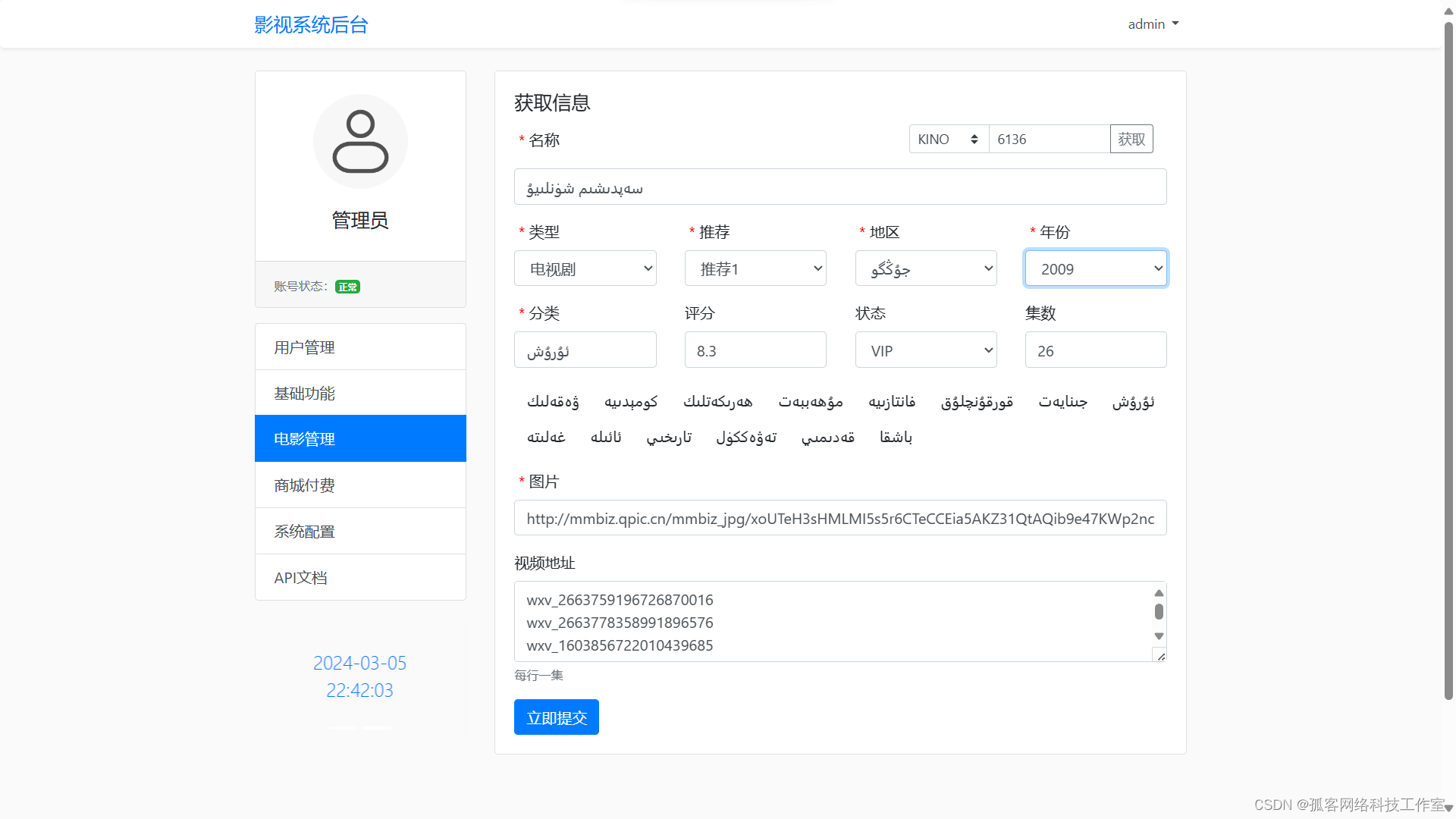The width and height of the screenshot is (1456, 819).
Task: Focus the ID field containing 6136
Action: point(1050,140)
